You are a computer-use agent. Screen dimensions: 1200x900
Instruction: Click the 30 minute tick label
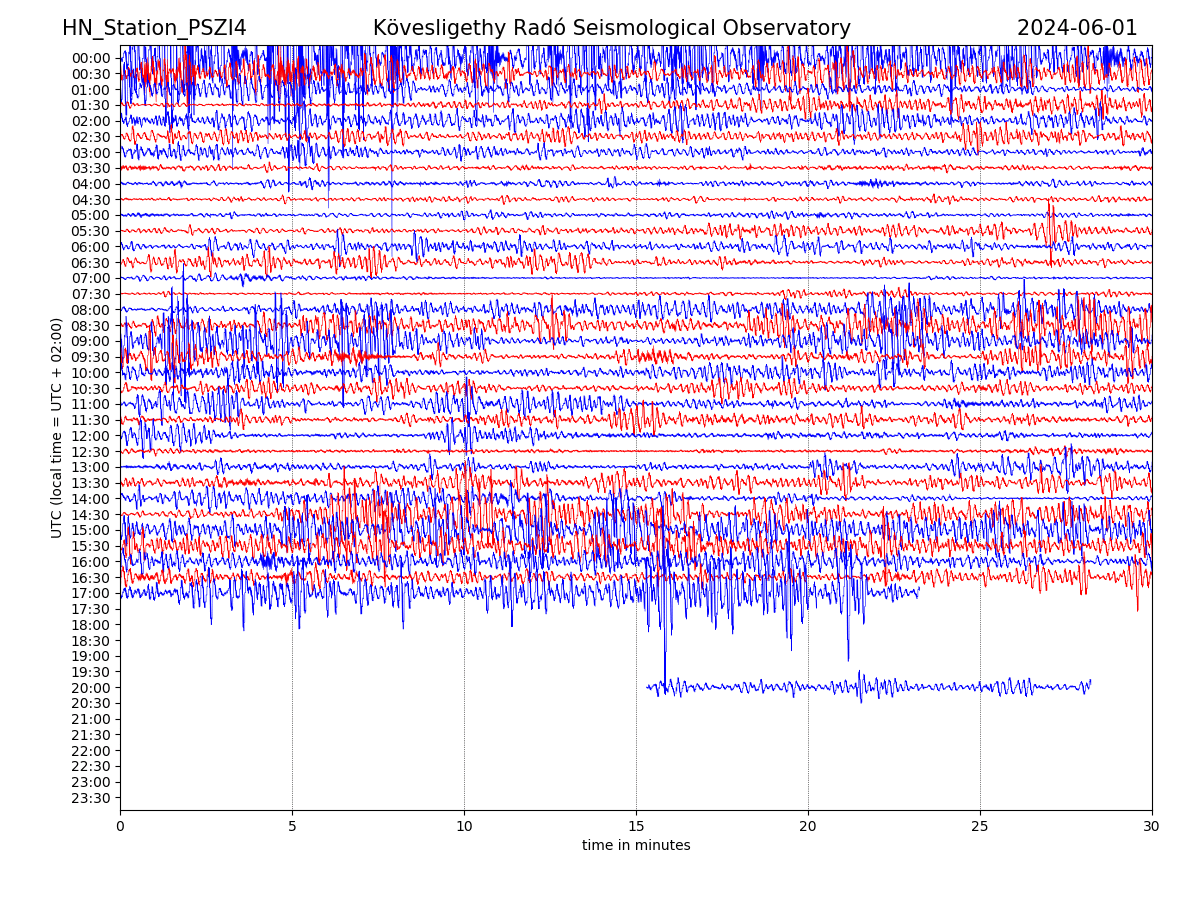pos(1152,826)
